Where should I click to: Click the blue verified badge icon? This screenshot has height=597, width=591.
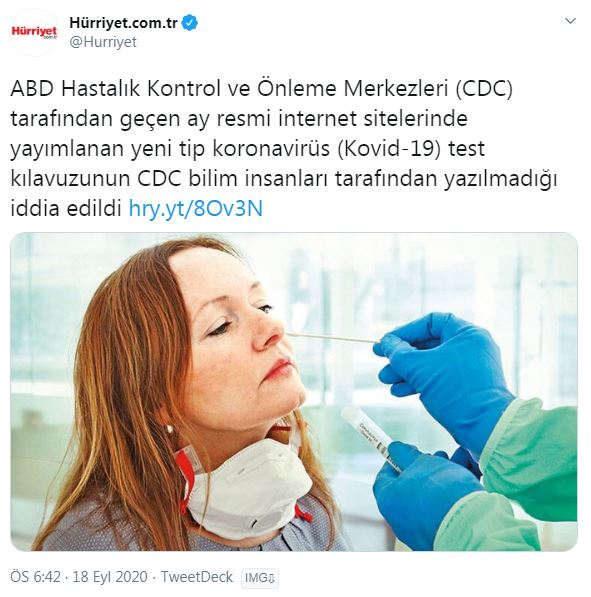189,23
